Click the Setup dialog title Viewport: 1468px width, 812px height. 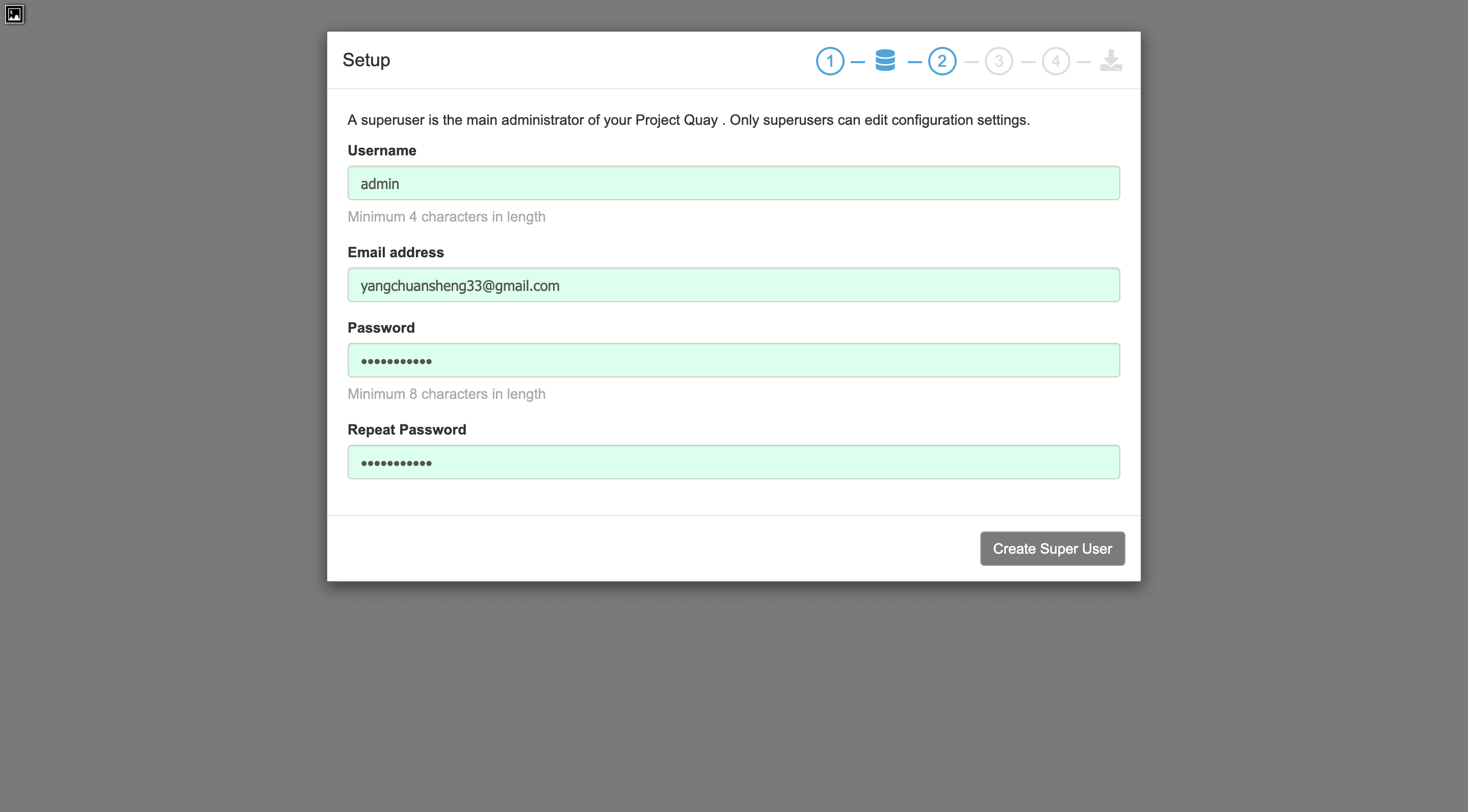click(366, 60)
